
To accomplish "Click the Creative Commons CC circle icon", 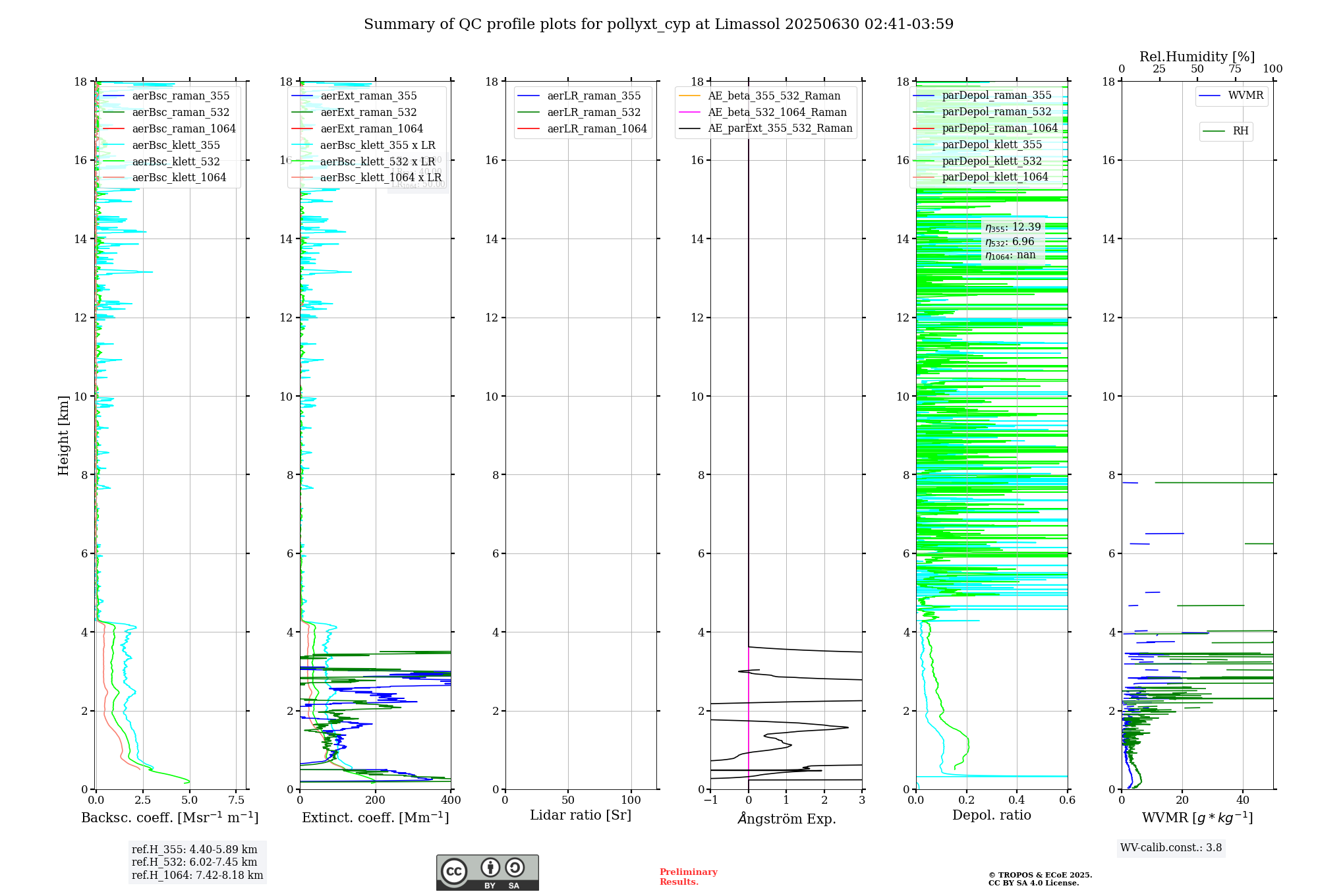I will pos(454,871).
